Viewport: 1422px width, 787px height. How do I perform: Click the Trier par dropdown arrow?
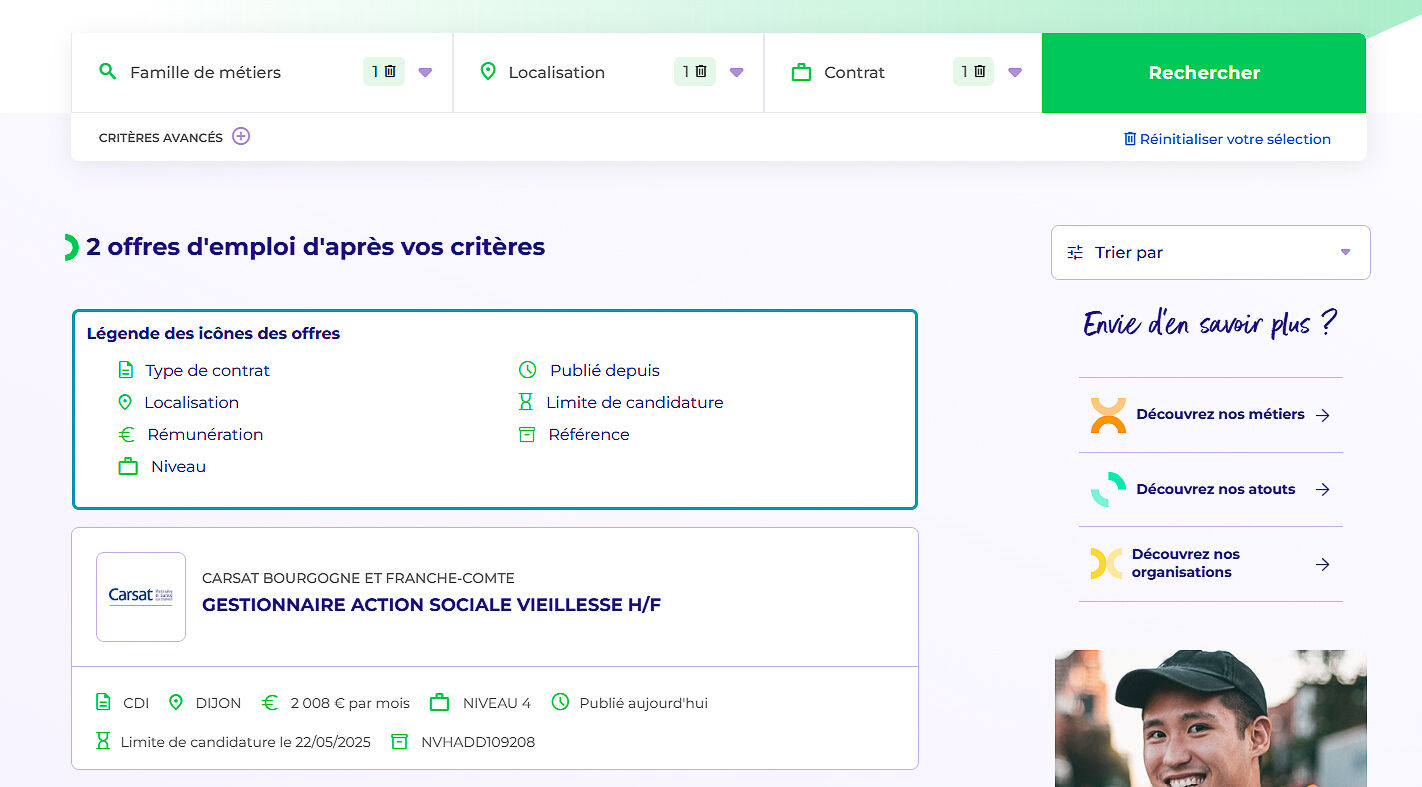point(1346,252)
